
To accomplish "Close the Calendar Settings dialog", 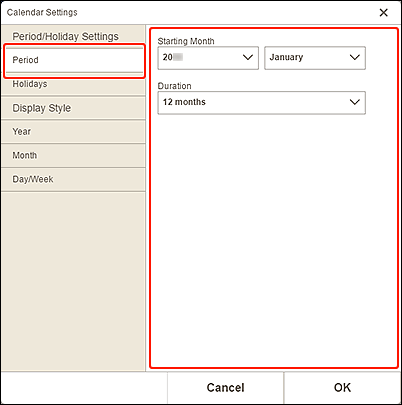I will (x=384, y=13).
